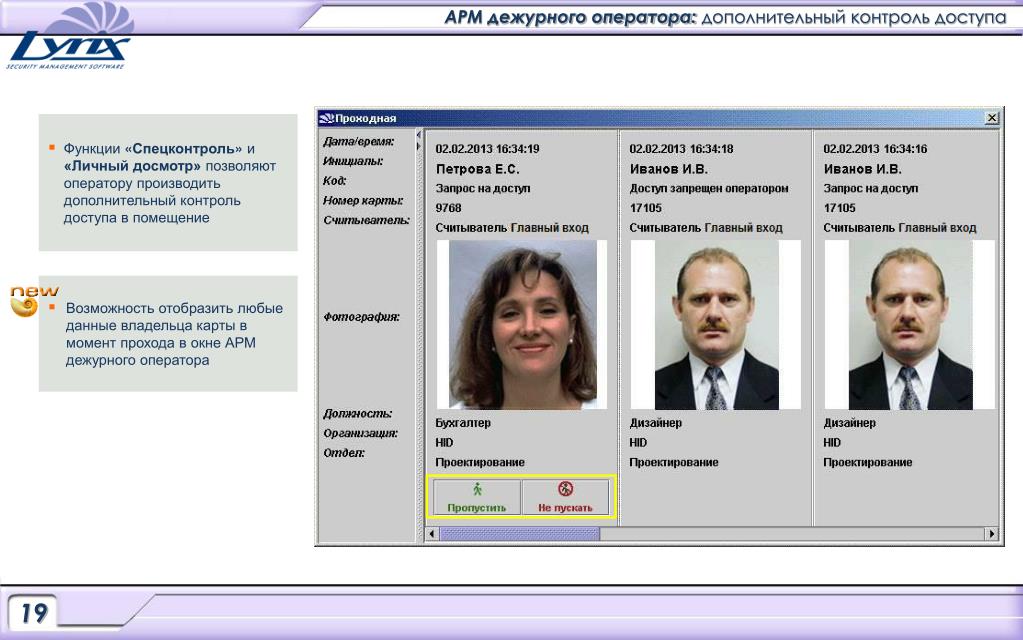Click the Проходная window title icon
The height and width of the screenshot is (640, 1023).
(326, 118)
